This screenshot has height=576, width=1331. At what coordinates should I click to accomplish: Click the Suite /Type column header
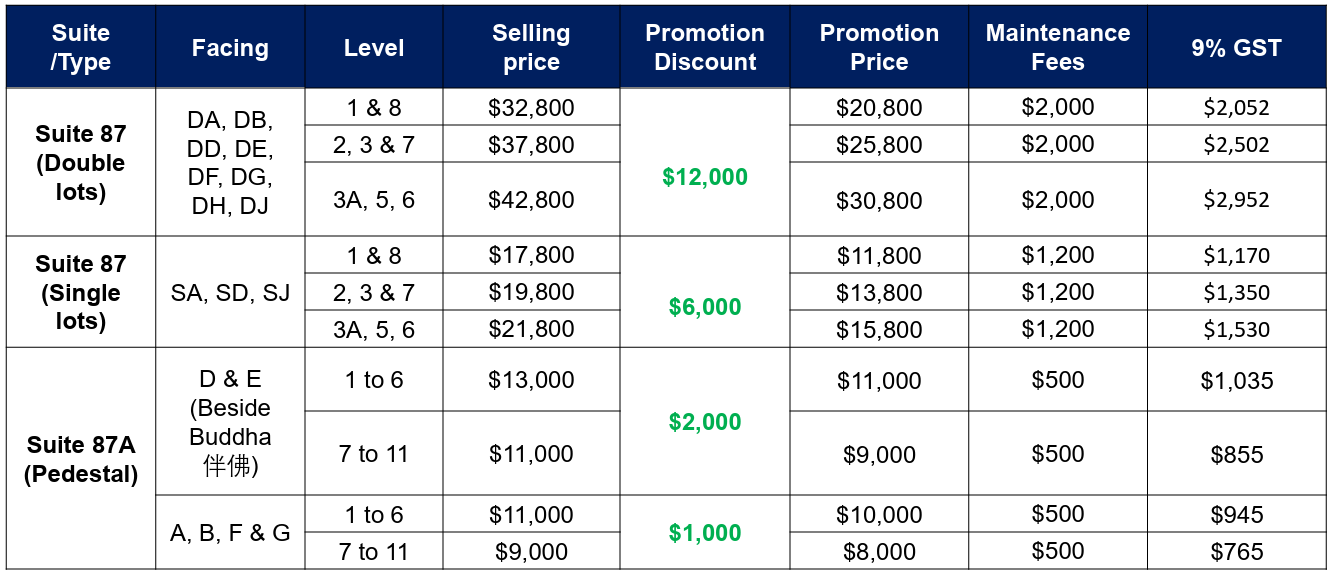(80, 47)
